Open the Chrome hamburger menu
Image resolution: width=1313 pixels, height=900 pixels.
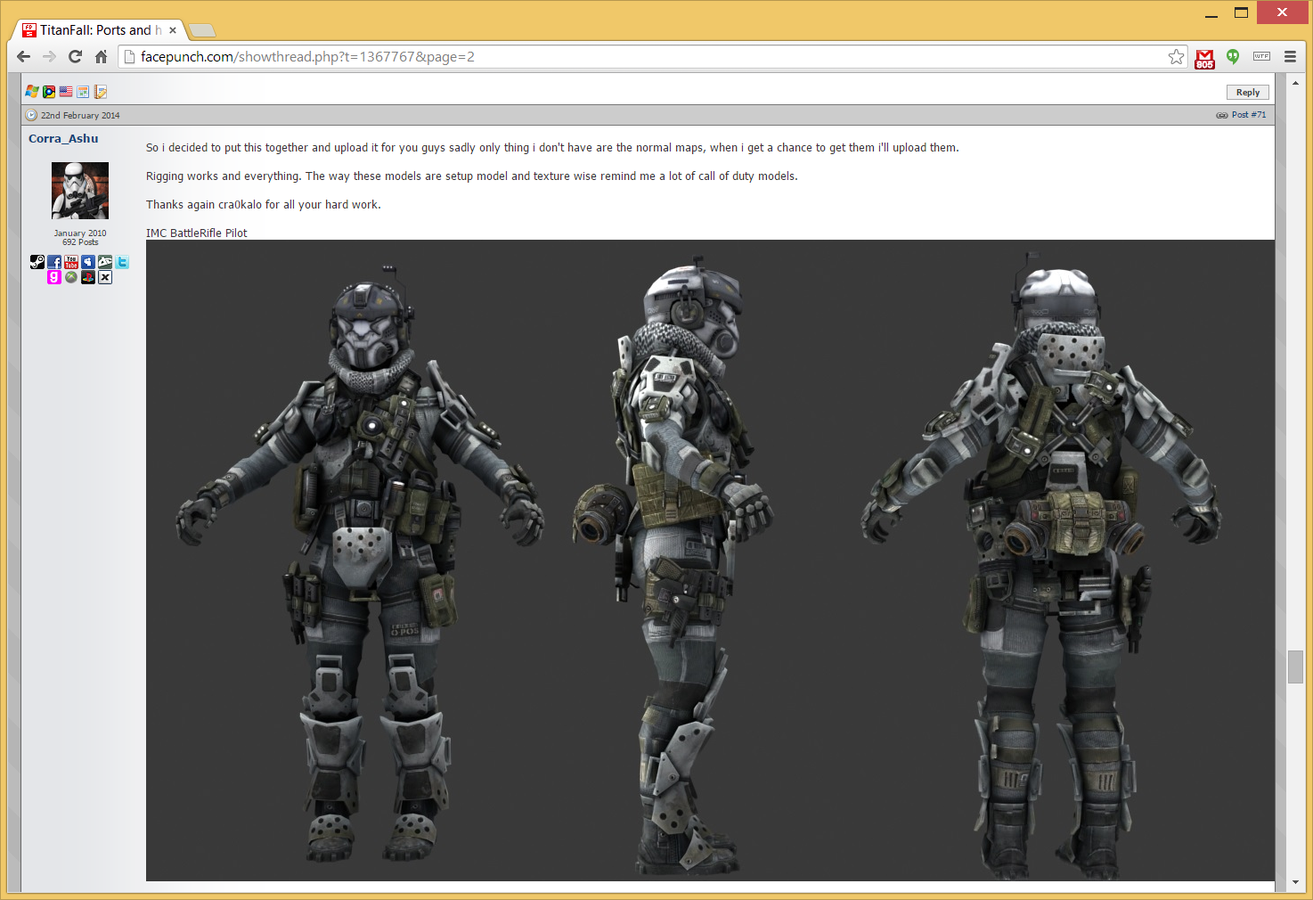[x=1290, y=57]
